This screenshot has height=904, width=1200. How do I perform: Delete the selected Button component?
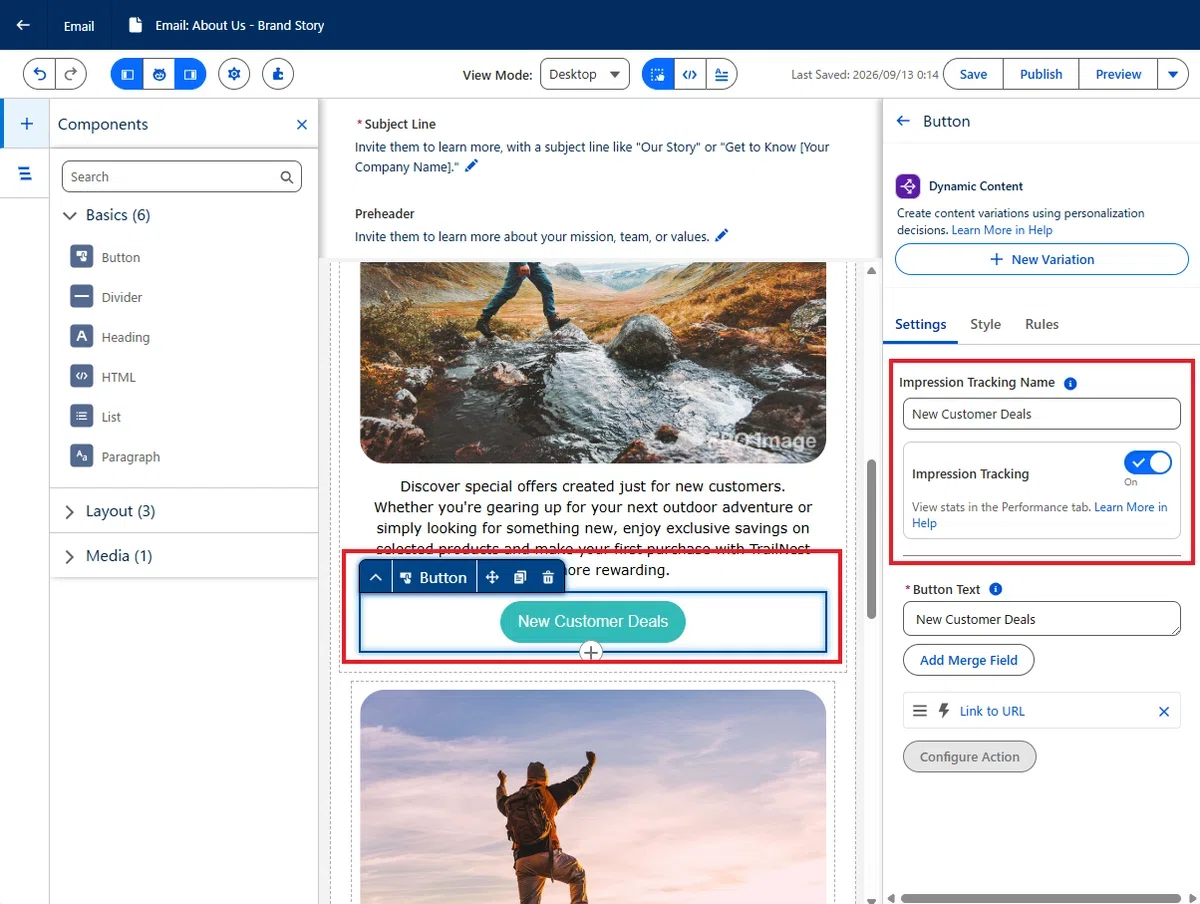548,577
